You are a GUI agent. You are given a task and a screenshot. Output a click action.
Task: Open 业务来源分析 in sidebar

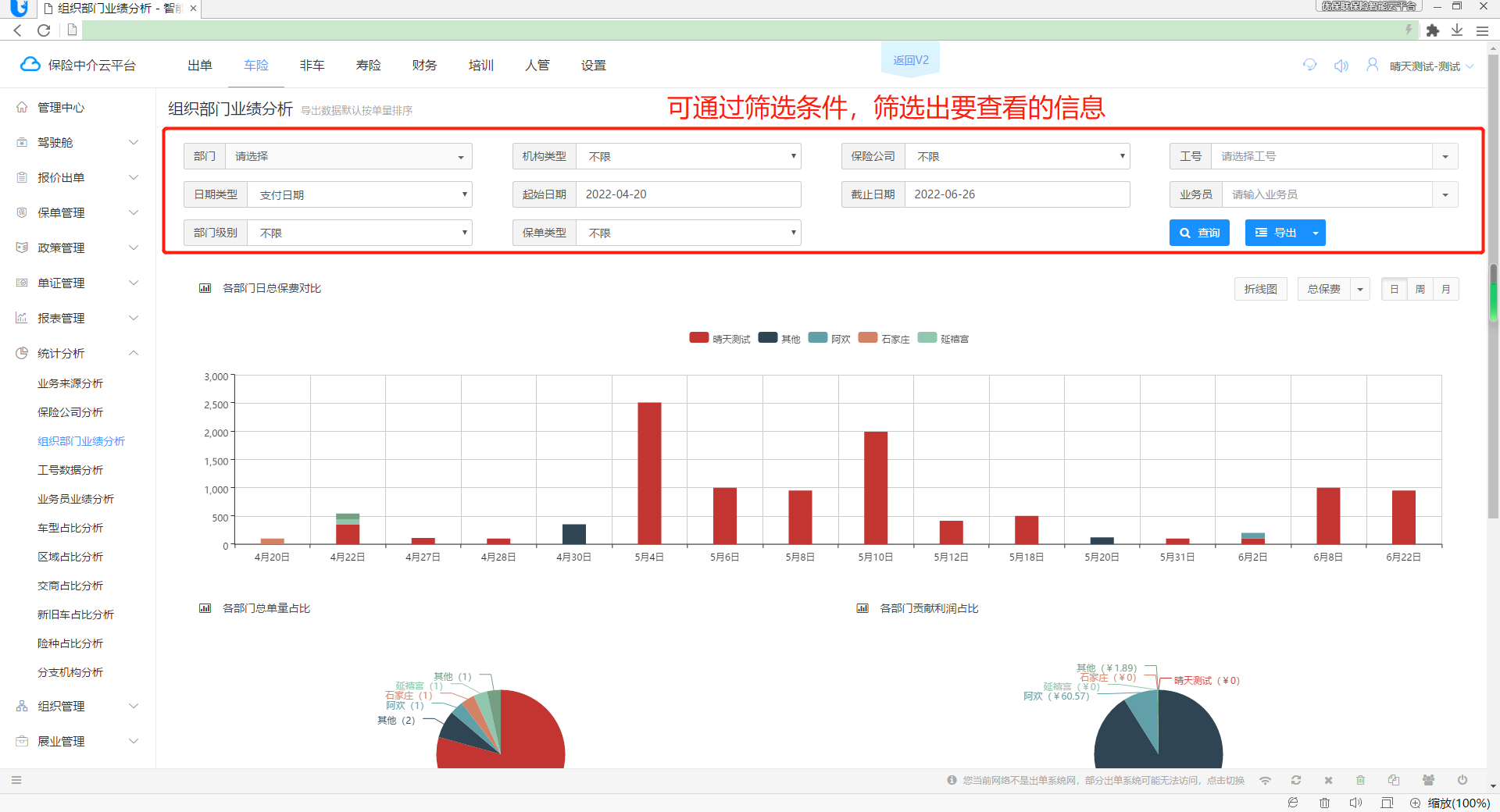point(70,383)
